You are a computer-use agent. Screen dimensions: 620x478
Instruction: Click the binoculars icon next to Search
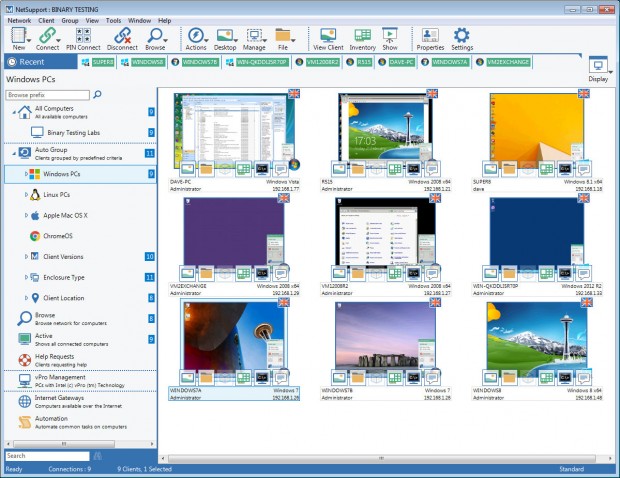[98, 456]
